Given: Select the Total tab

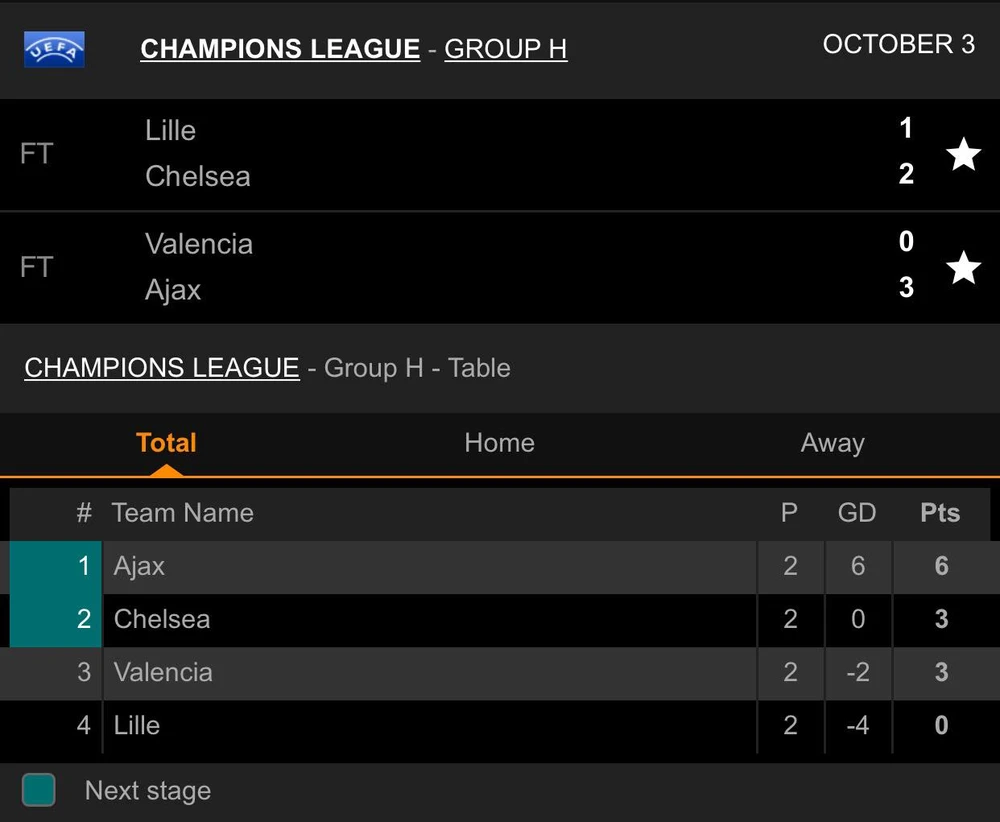Looking at the screenshot, I should [x=166, y=443].
